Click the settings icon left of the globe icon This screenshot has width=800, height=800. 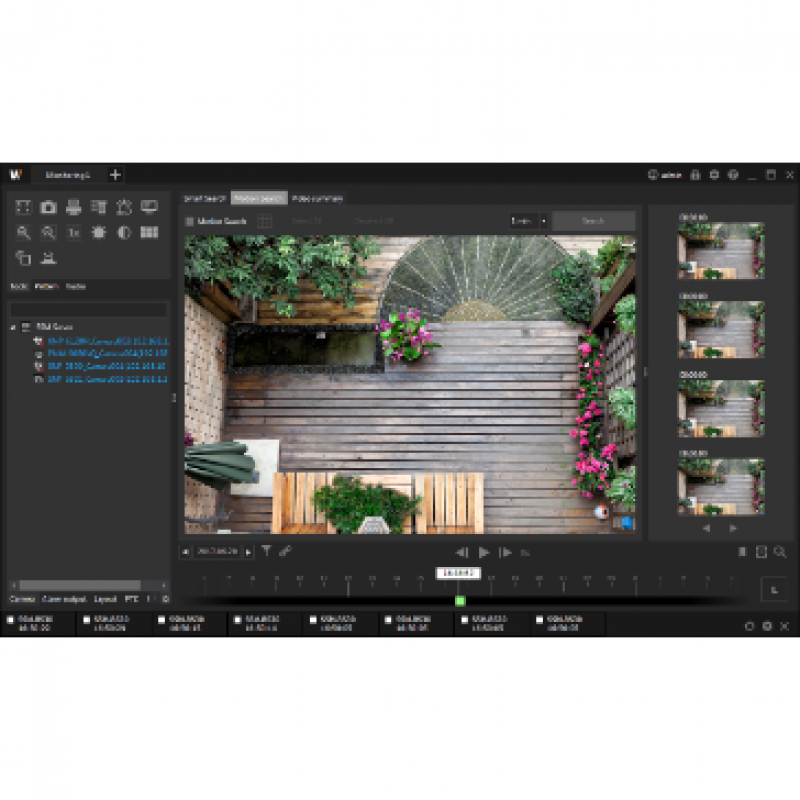point(714,175)
